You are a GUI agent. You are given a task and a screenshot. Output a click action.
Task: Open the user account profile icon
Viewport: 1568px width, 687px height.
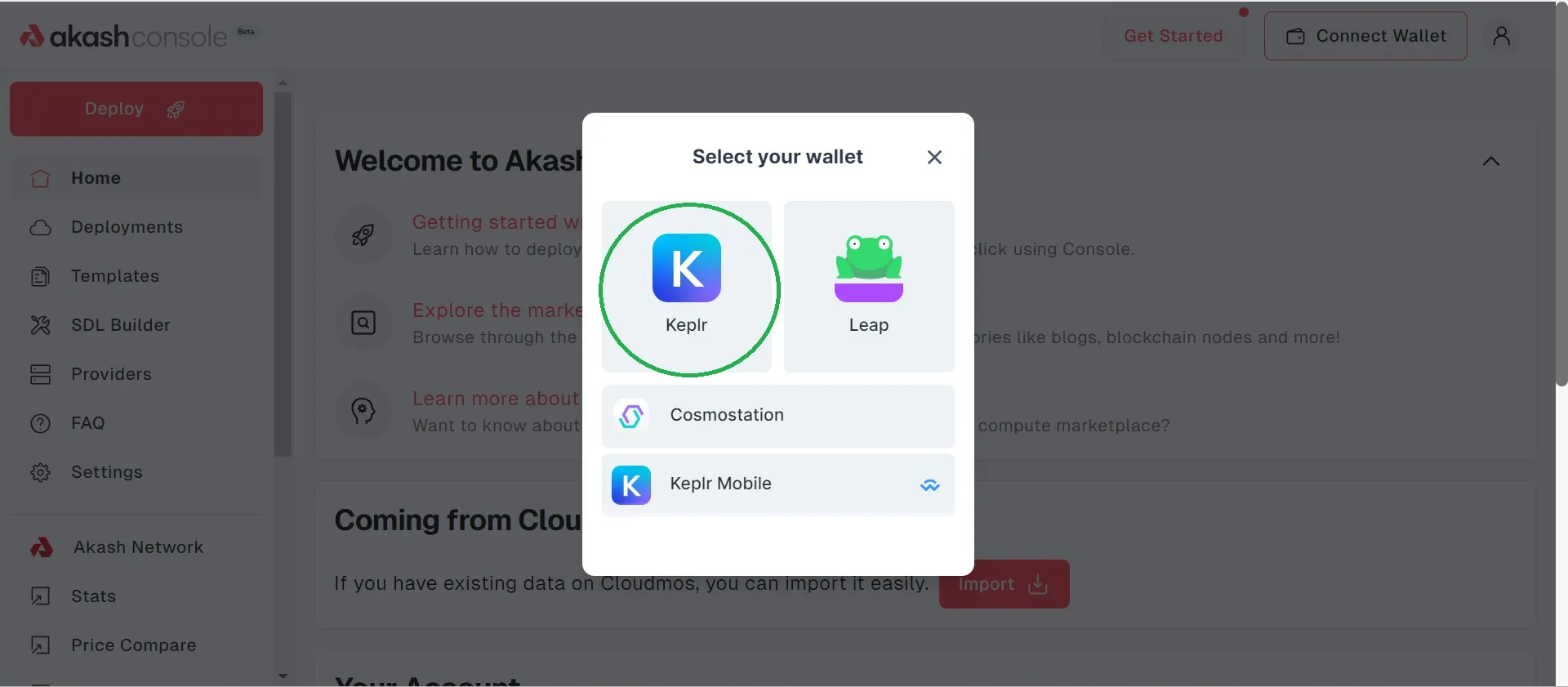[x=1501, y=36]
